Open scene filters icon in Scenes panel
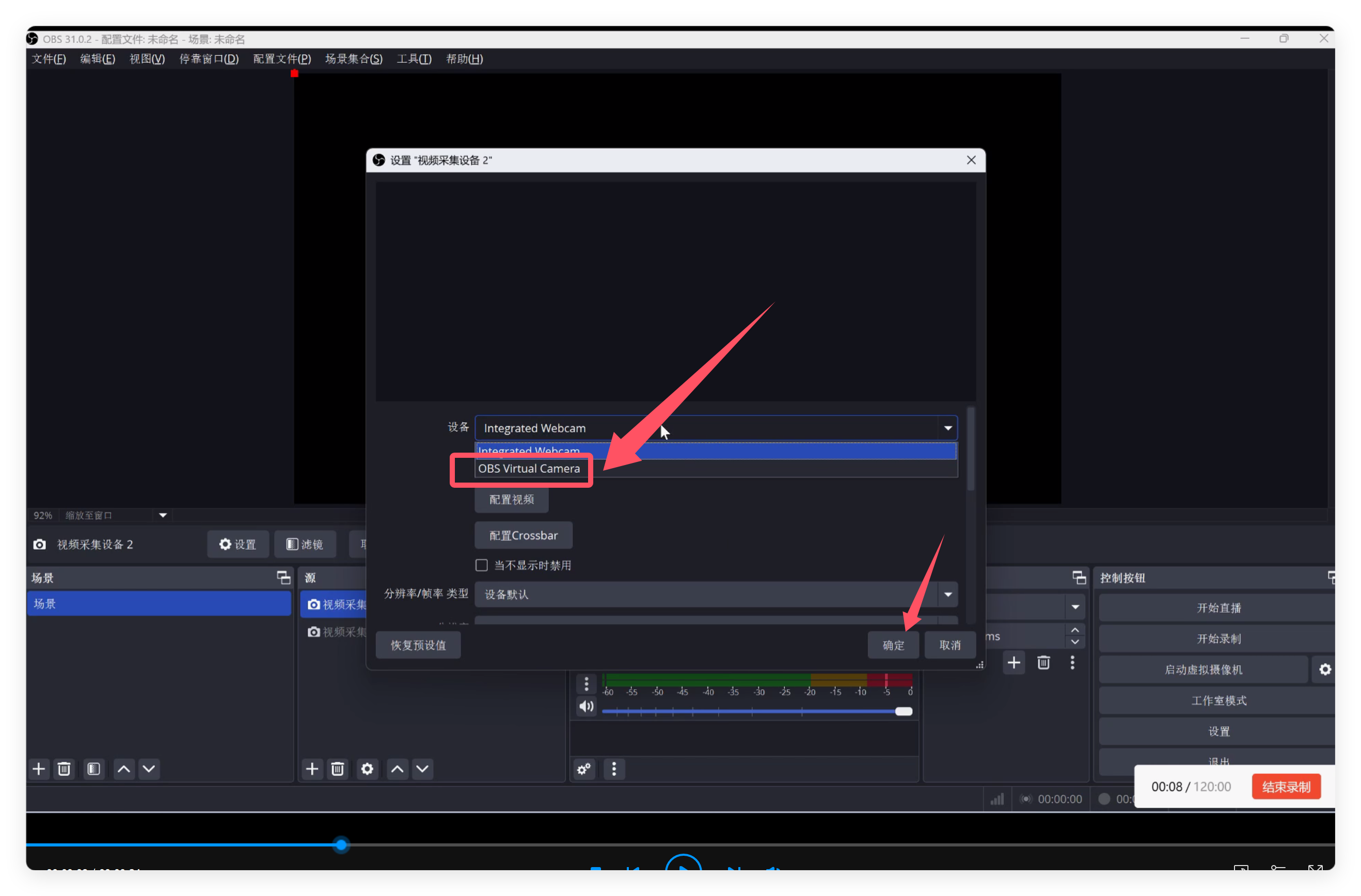1361x896 pixels. tap(94, 769)
